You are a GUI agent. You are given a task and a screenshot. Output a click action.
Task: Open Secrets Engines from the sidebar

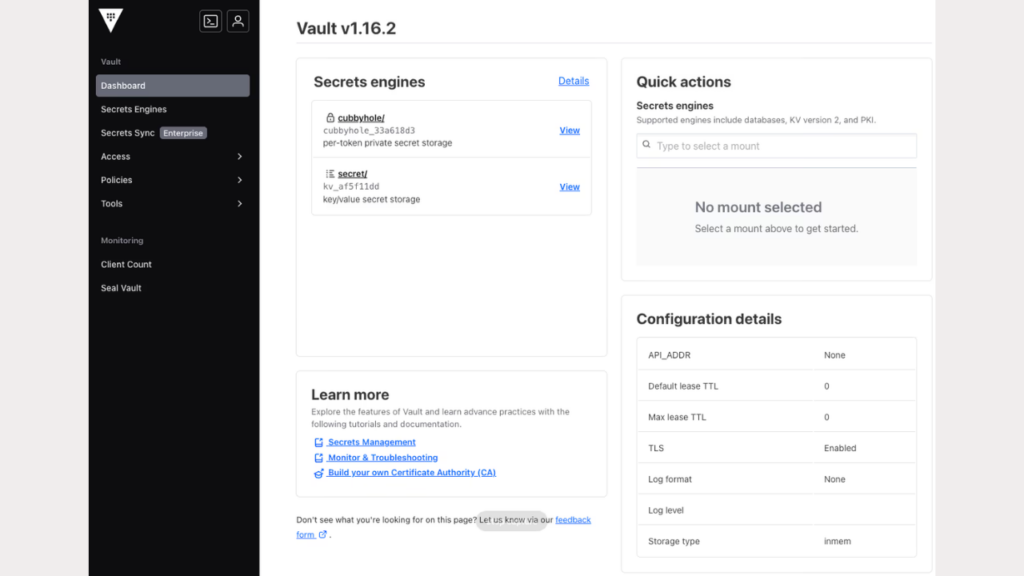(x=134, y=109)
